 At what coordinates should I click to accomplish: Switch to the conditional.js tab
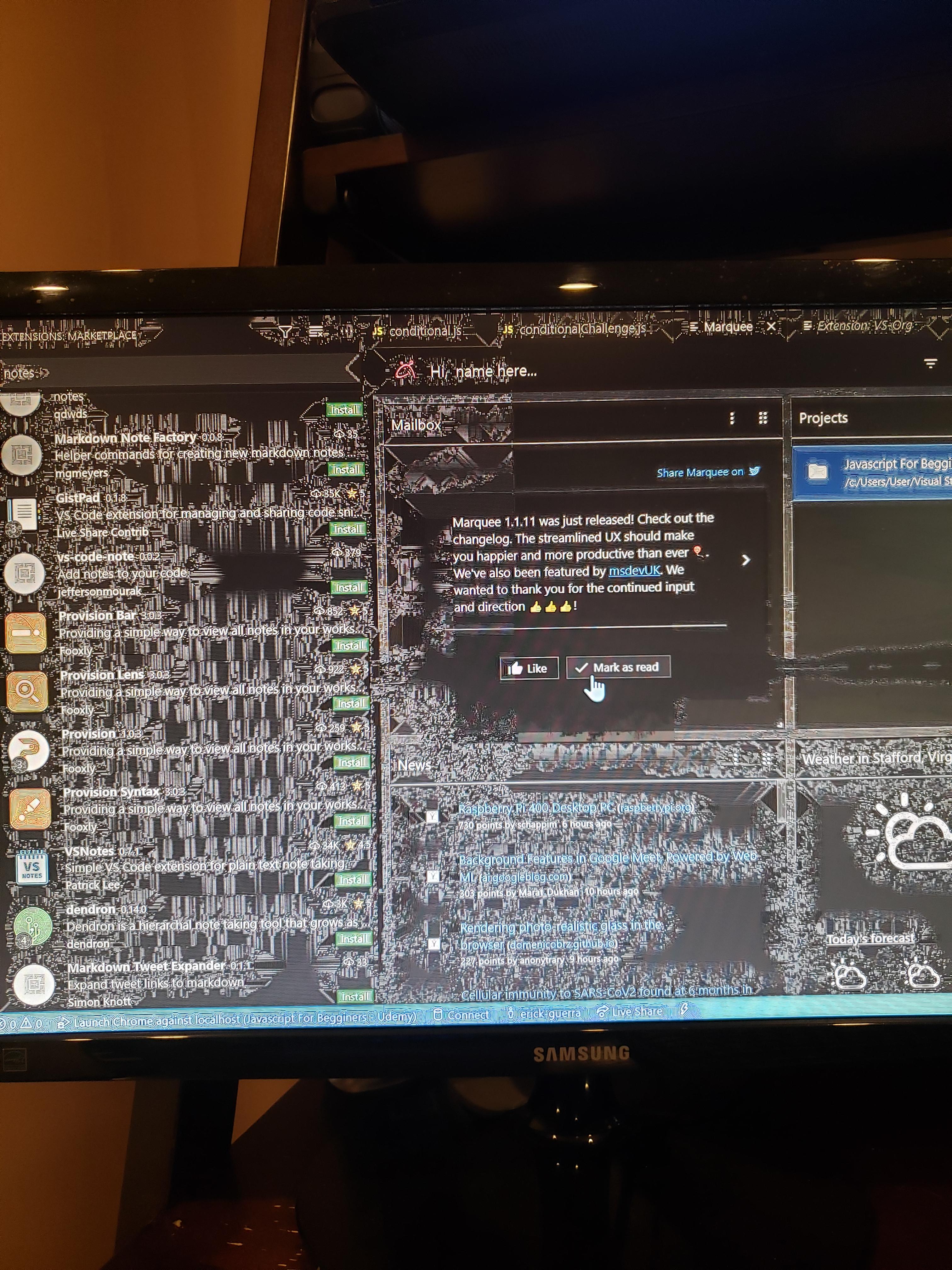tap(416, 331)
